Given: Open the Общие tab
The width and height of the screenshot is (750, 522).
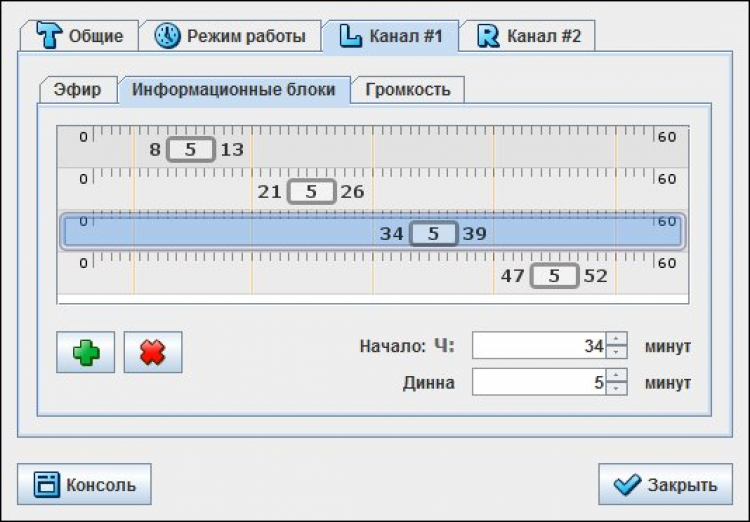Looking at the screenshot, I should [80, 36].
